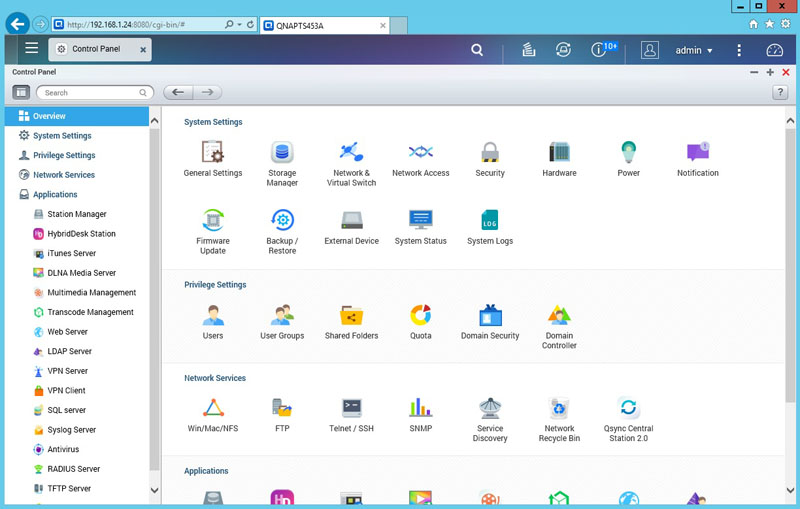Open the three-dot more options menu

point(739,50)
